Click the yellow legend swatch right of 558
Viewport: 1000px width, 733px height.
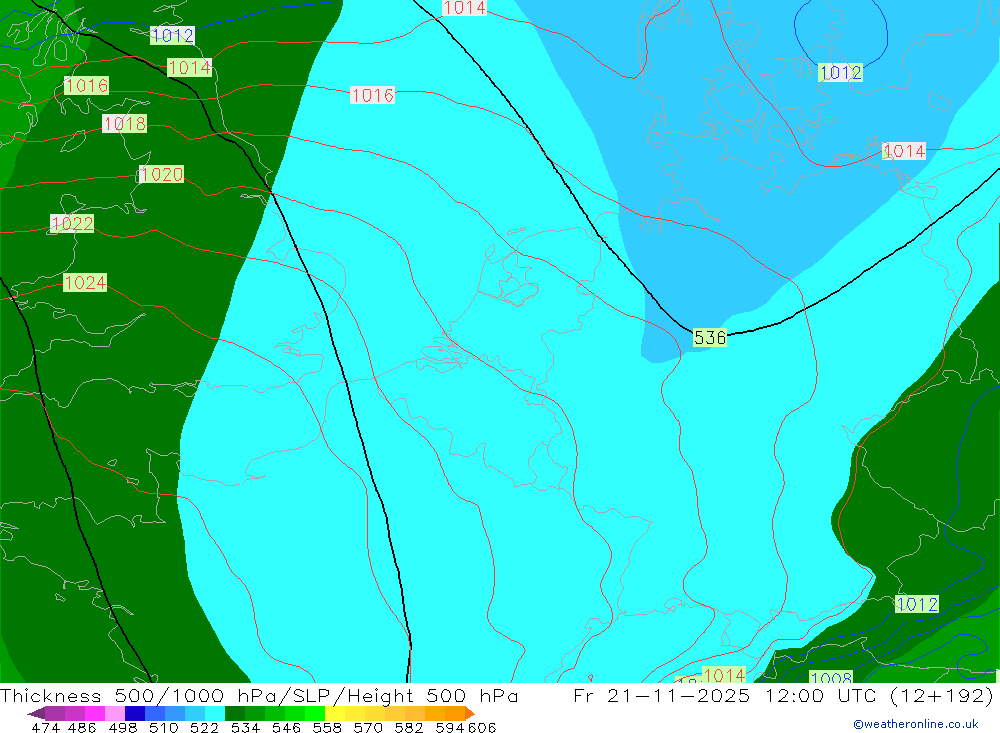[335, 713]
